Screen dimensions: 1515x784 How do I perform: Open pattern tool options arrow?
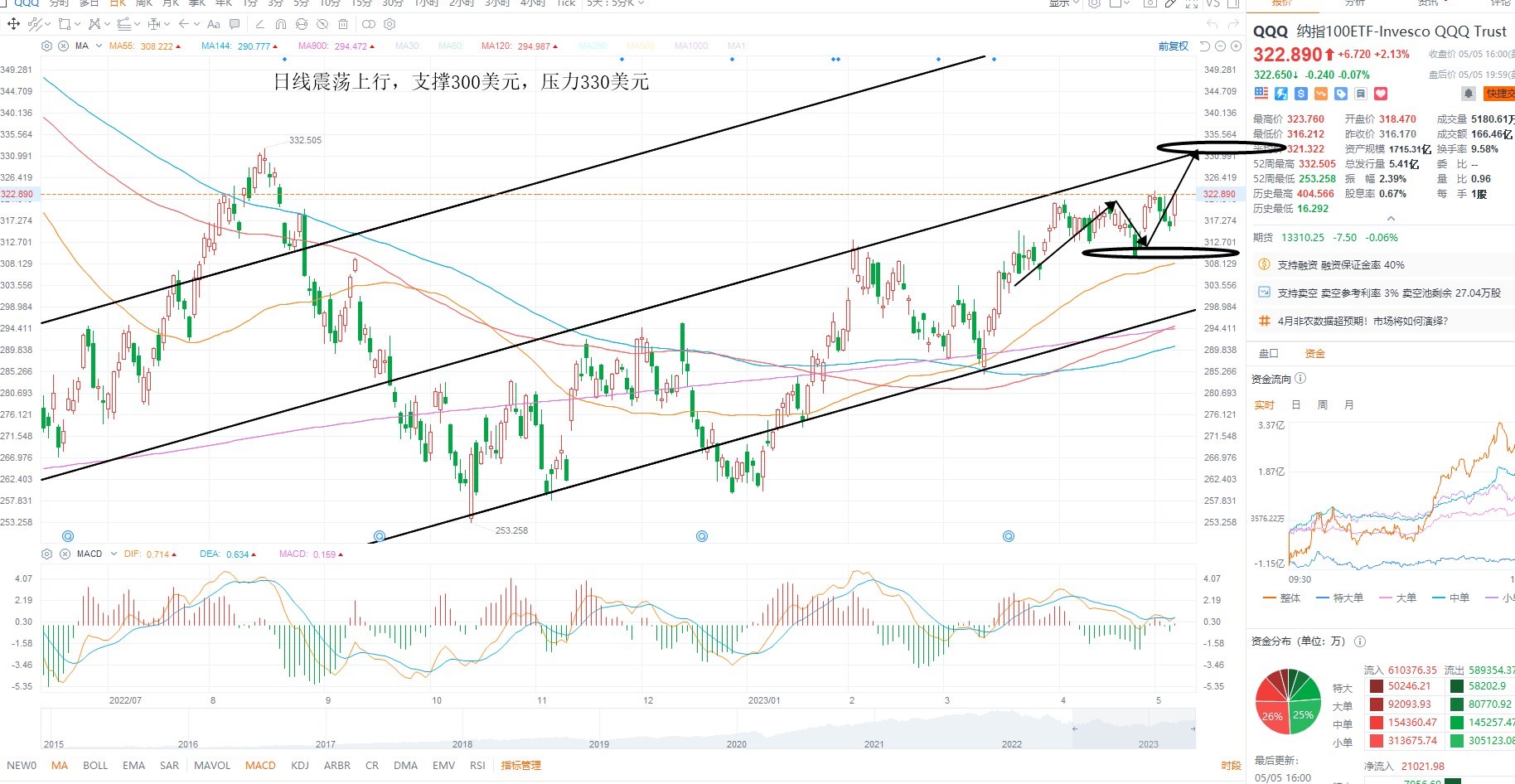(108, 24)
